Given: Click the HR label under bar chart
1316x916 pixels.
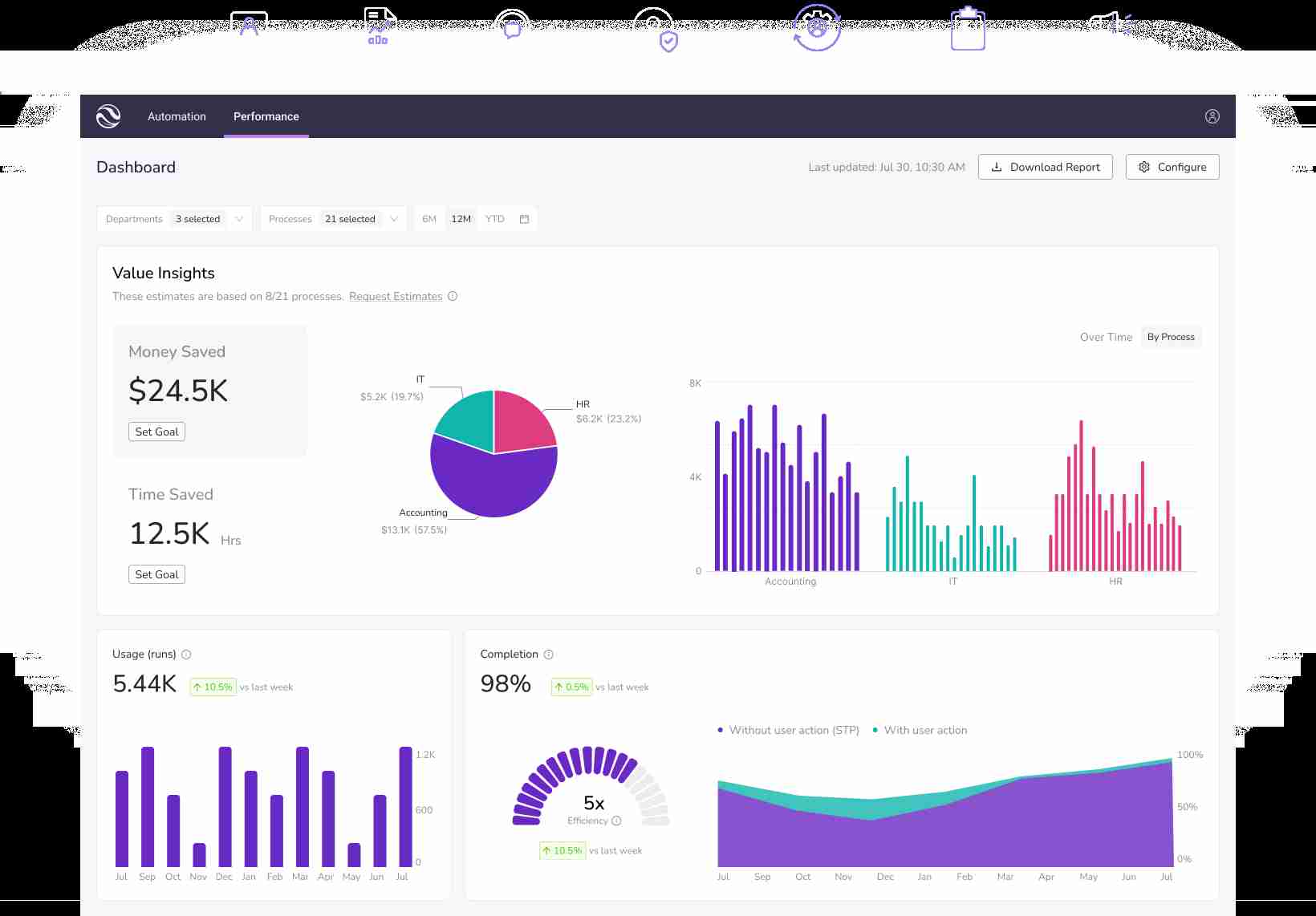Looking at the screenshot, I should pos(1115,582).
